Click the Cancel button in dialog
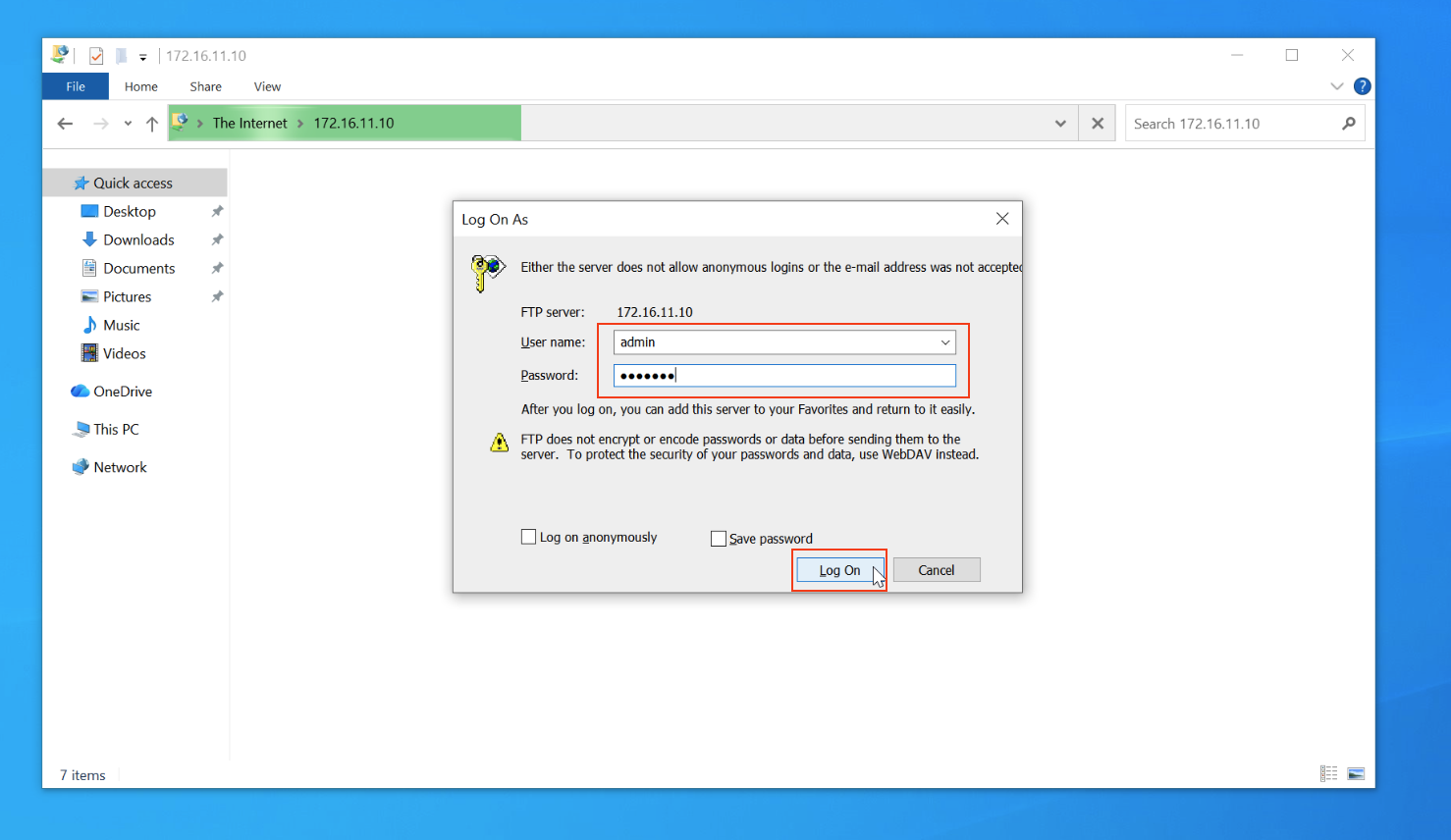Viewport: 1451px width, 840px height. coord(936,570)
